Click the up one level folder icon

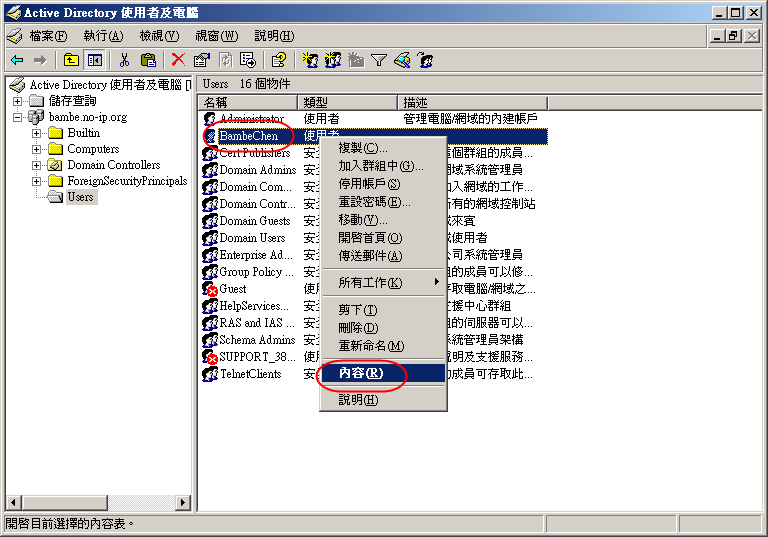point(71,60)
